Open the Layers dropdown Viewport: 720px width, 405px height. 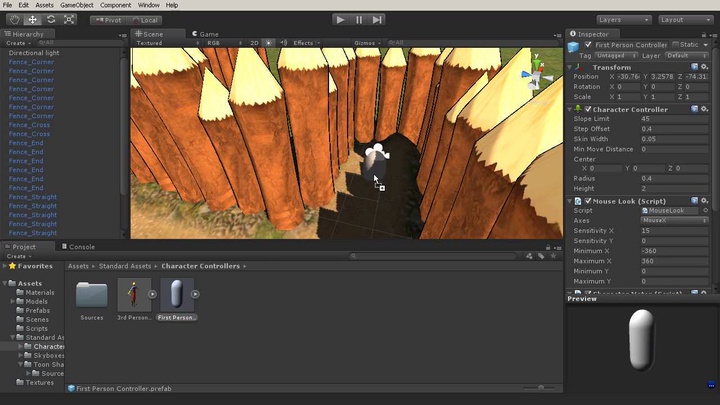[622, 19]
